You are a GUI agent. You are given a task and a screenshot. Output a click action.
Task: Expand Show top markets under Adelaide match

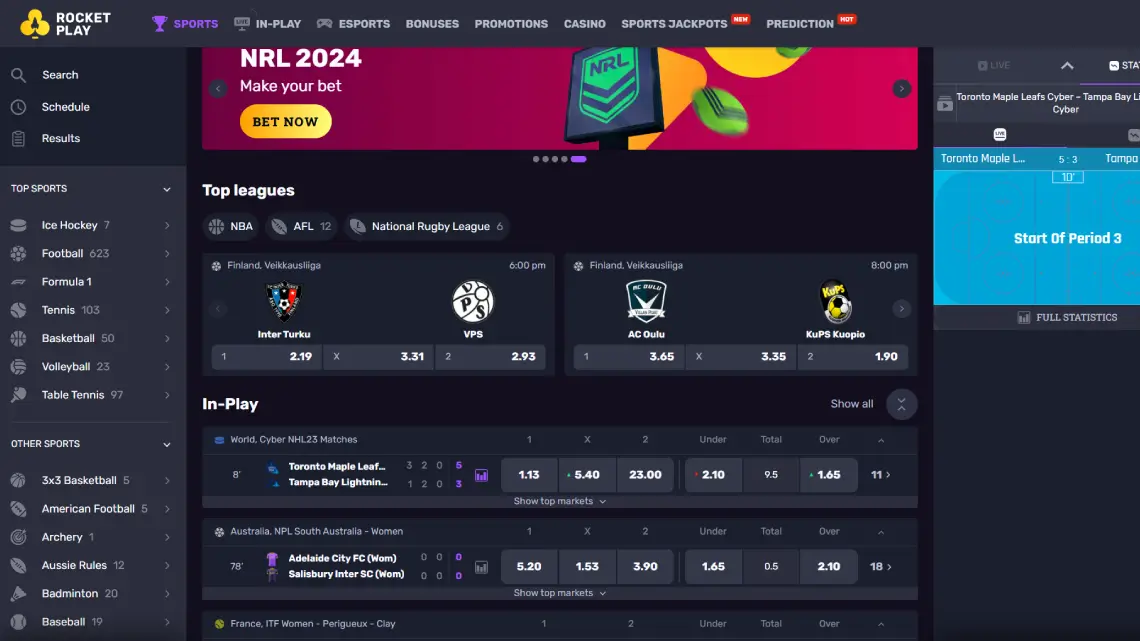(559, 593)
